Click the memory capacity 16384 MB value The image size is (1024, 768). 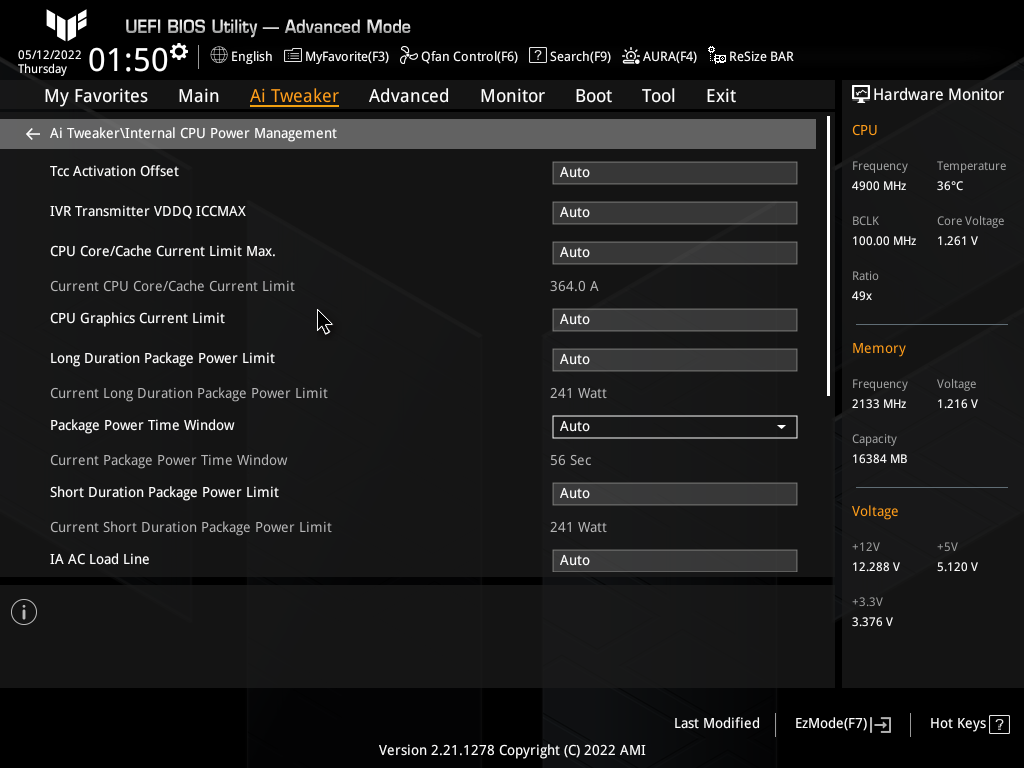point(880,459)
